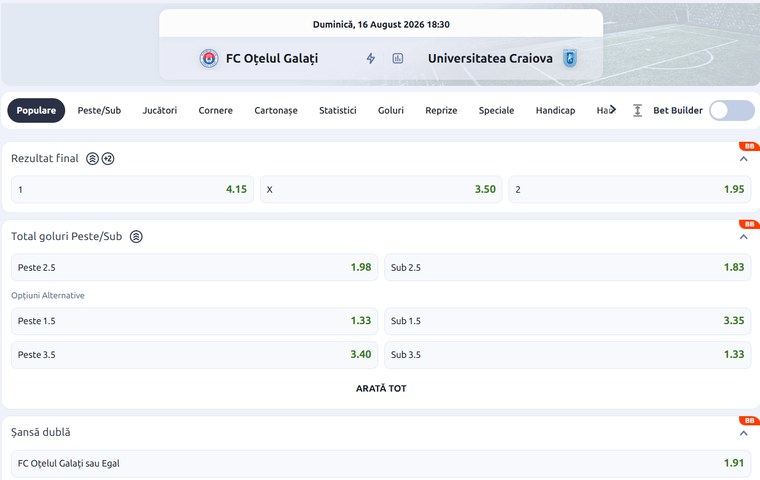Open the Cartonașe tab
The image size is (760, 480).
point(276,111)
